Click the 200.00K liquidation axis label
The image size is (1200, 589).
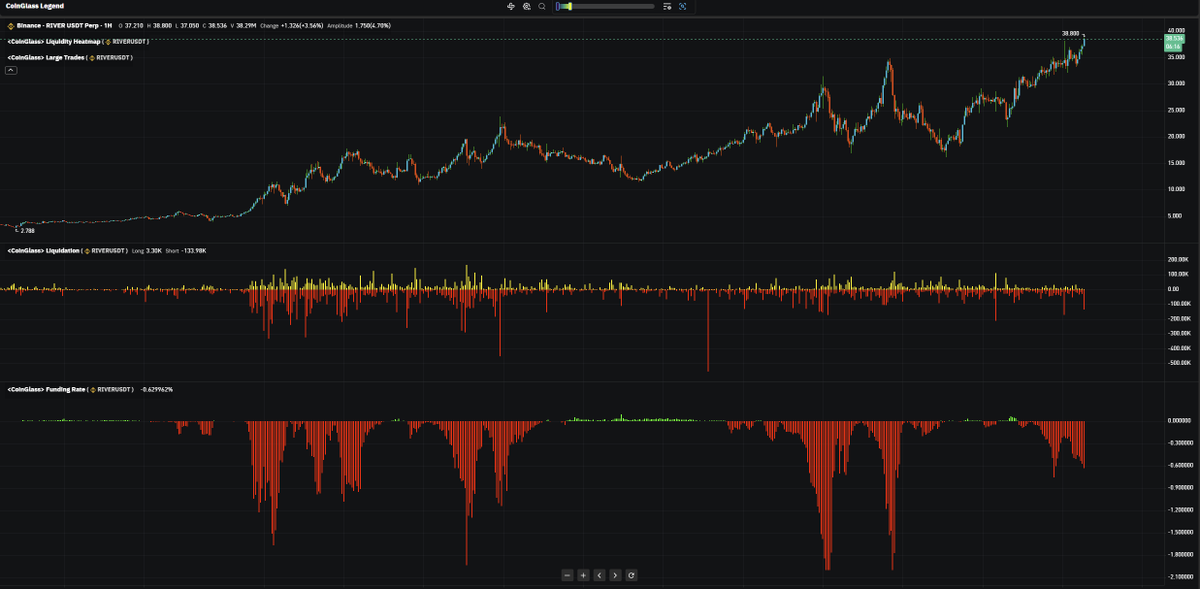coord(1179,259)
